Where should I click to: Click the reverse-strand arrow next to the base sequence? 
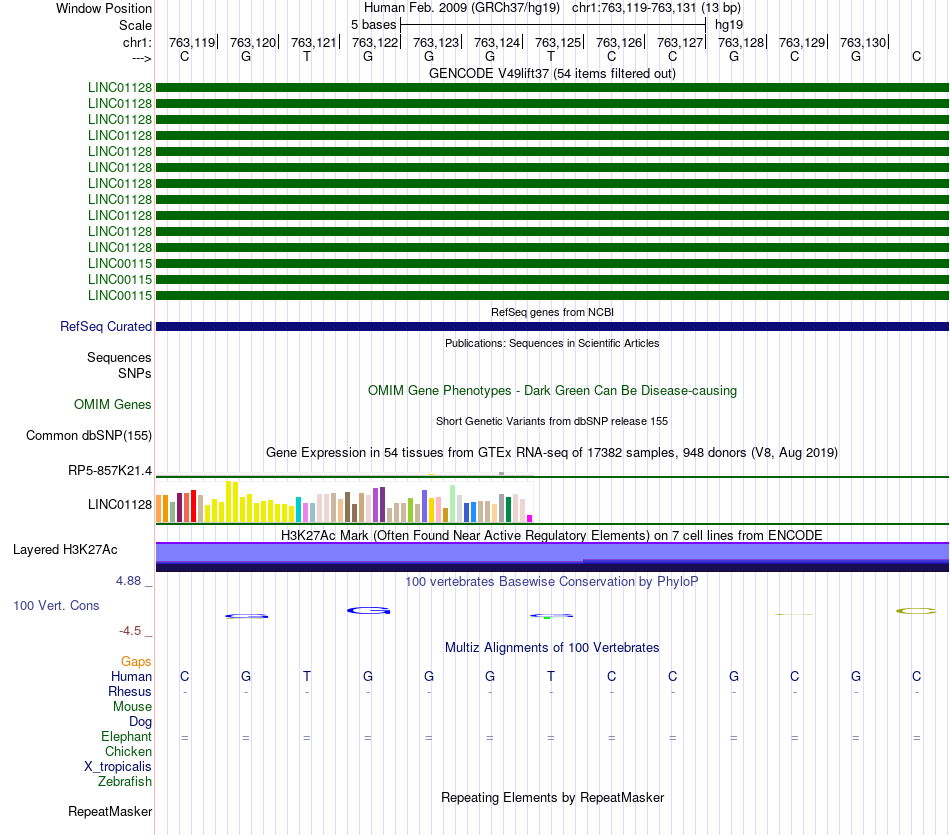click(141, 58)
